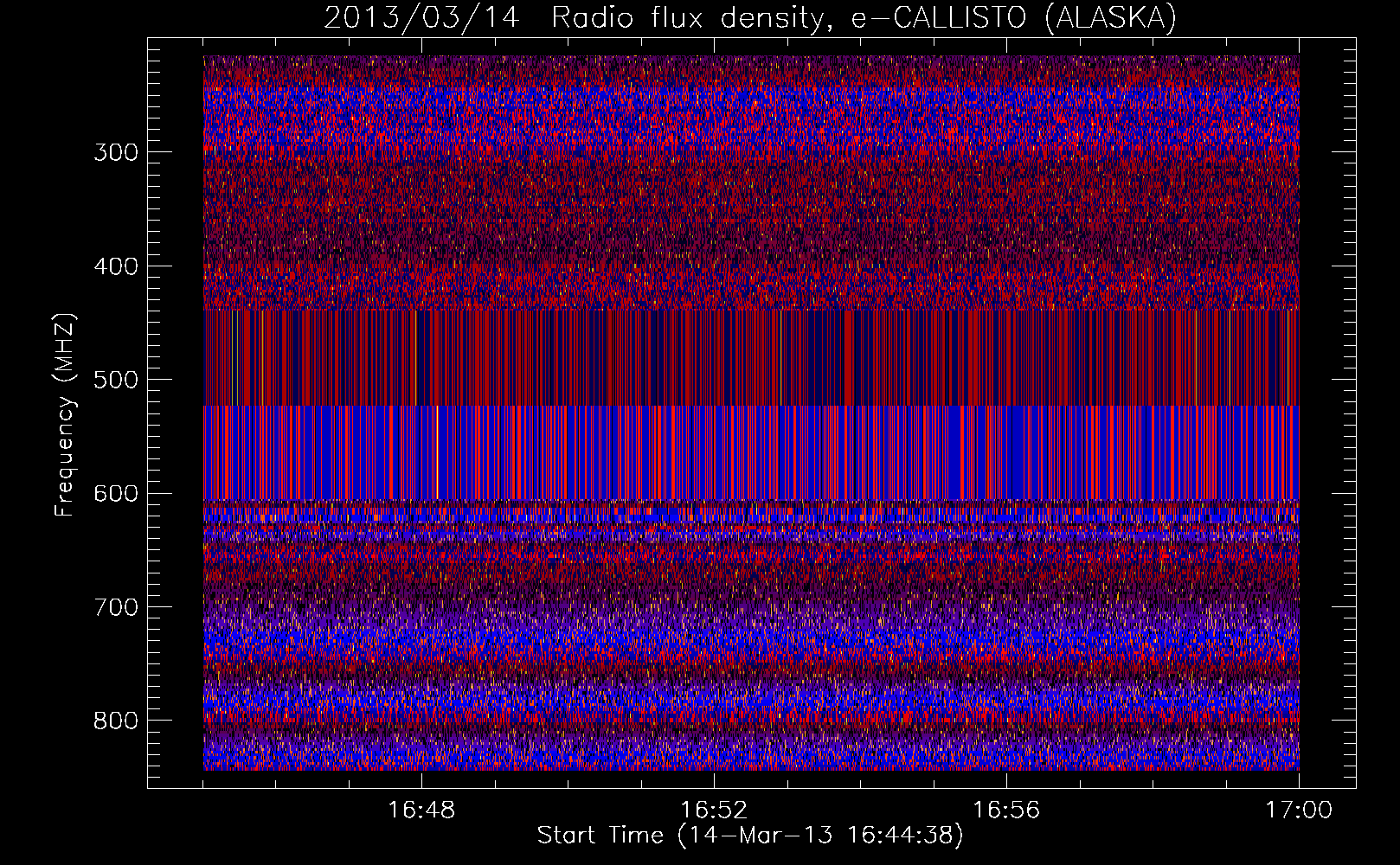The height and width of the screenshot is (865, 1400).
Task: Click the 400 frequency tick label
Action: pyautogui.click(x=116, y=266)
